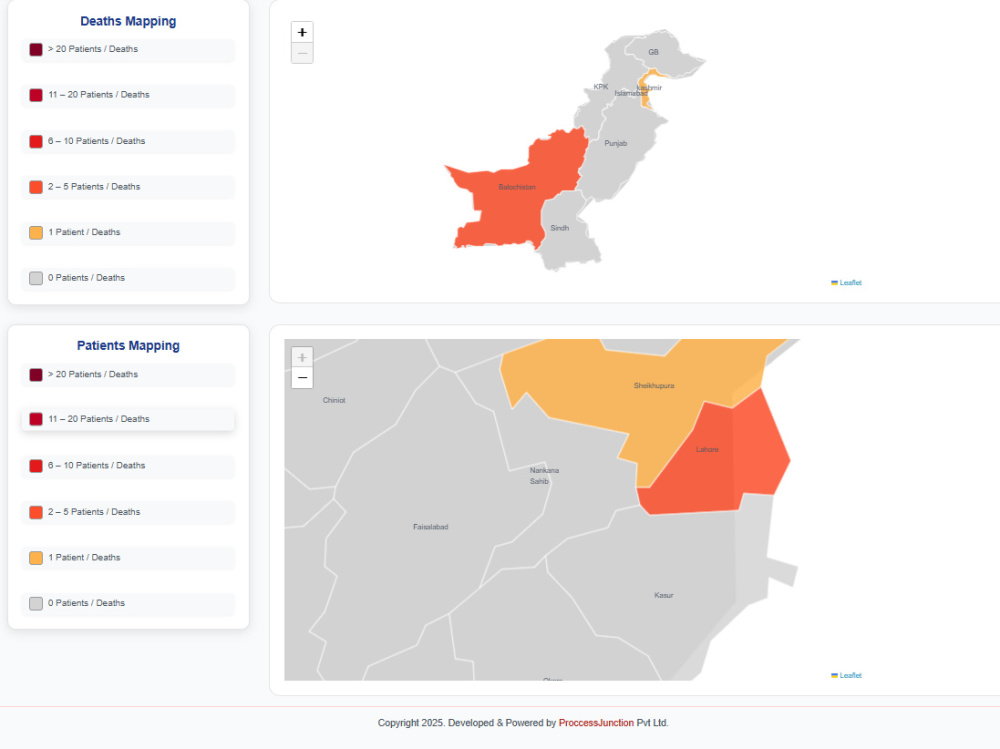The image size is (1000, 749).
Task: Select KPK province on the map
Action: coord(601,87)
